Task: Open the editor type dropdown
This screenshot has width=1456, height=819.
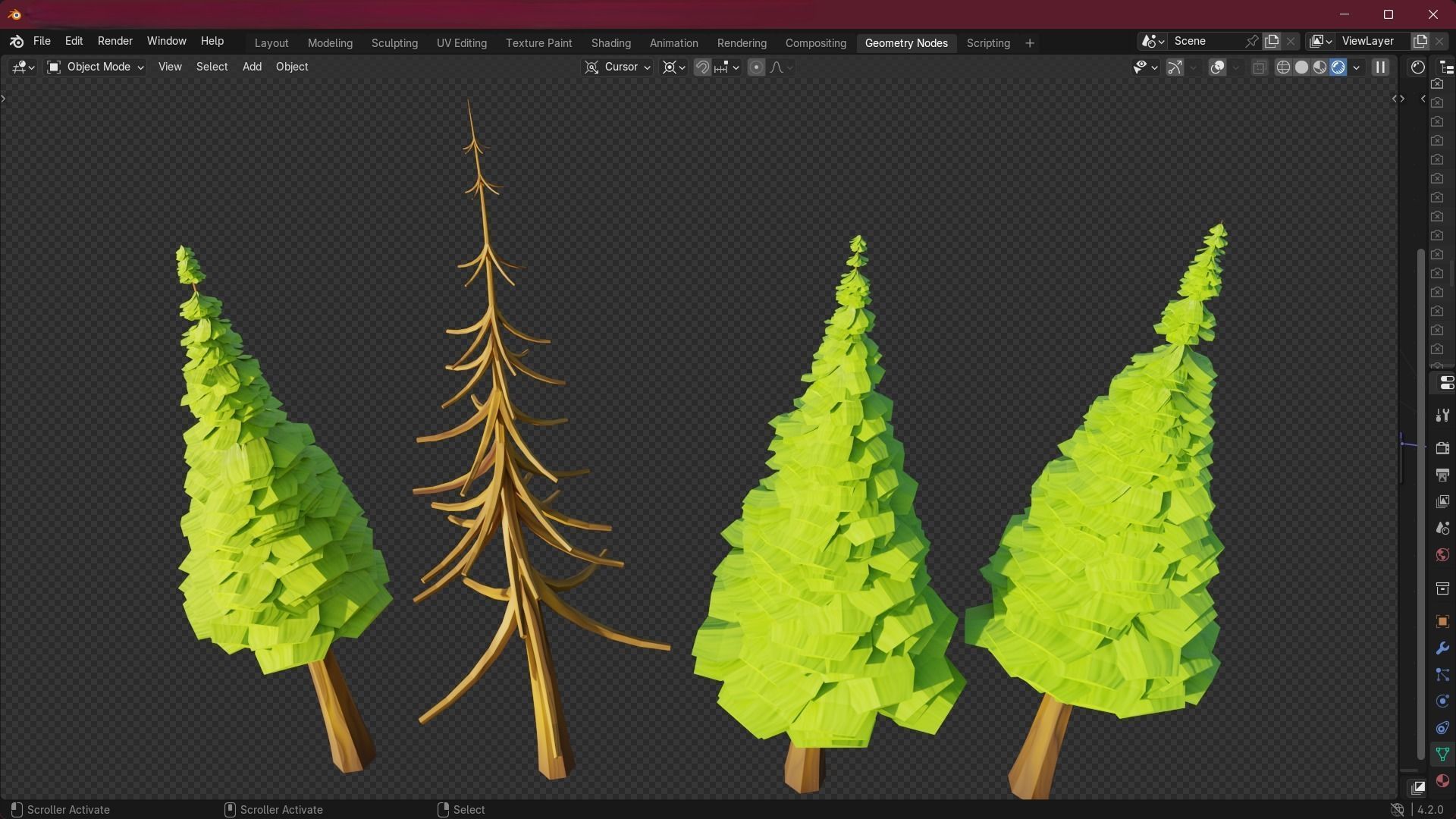Action: click(23, 67)
